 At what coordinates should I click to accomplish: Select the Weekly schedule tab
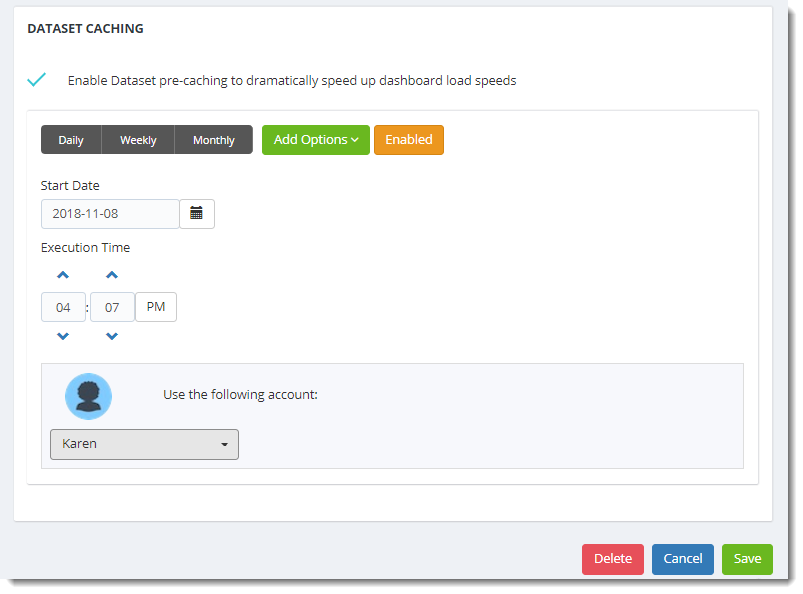tap(138, 140)
